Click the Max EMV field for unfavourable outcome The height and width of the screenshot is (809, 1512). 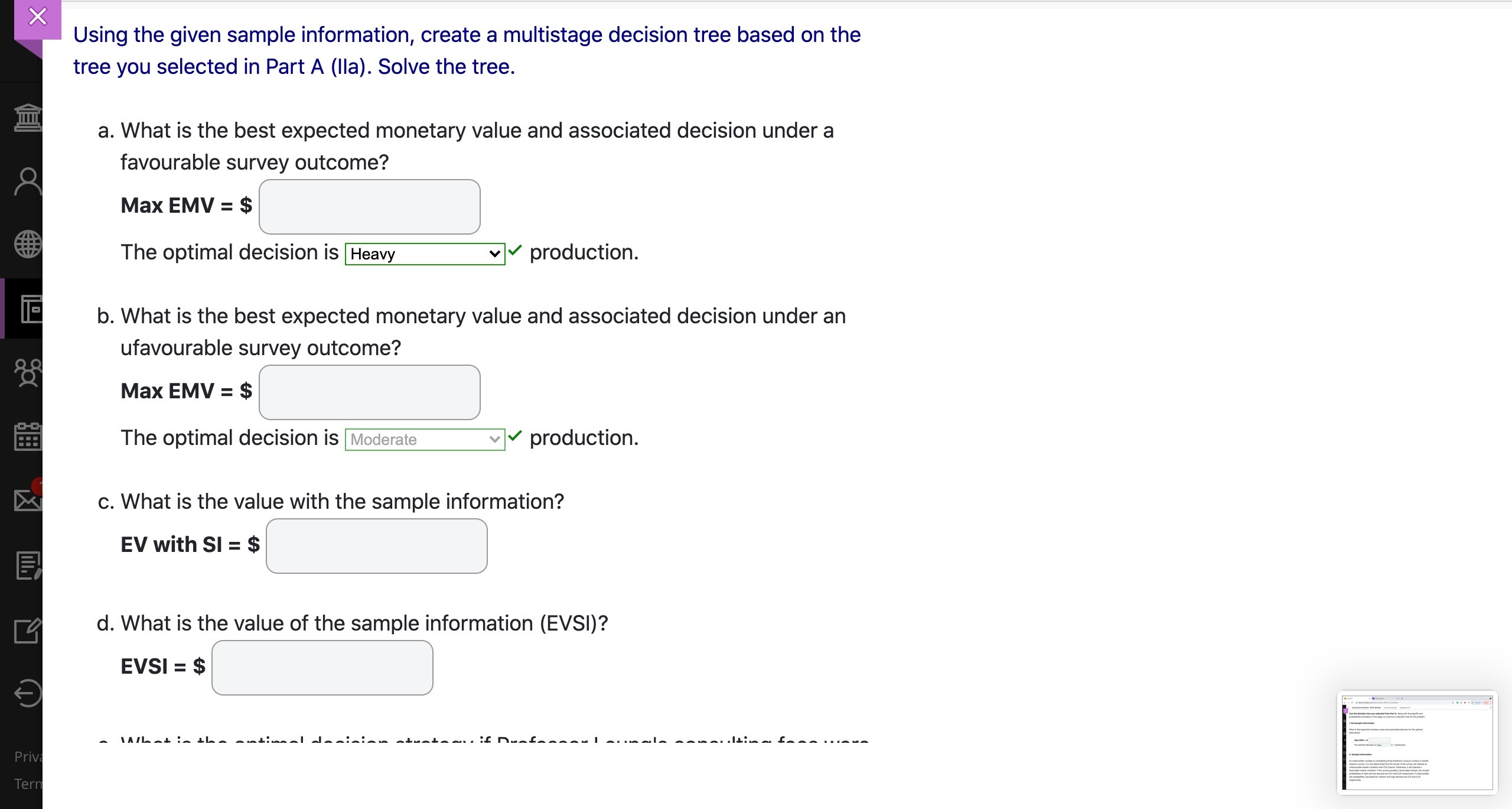point(369,392)
